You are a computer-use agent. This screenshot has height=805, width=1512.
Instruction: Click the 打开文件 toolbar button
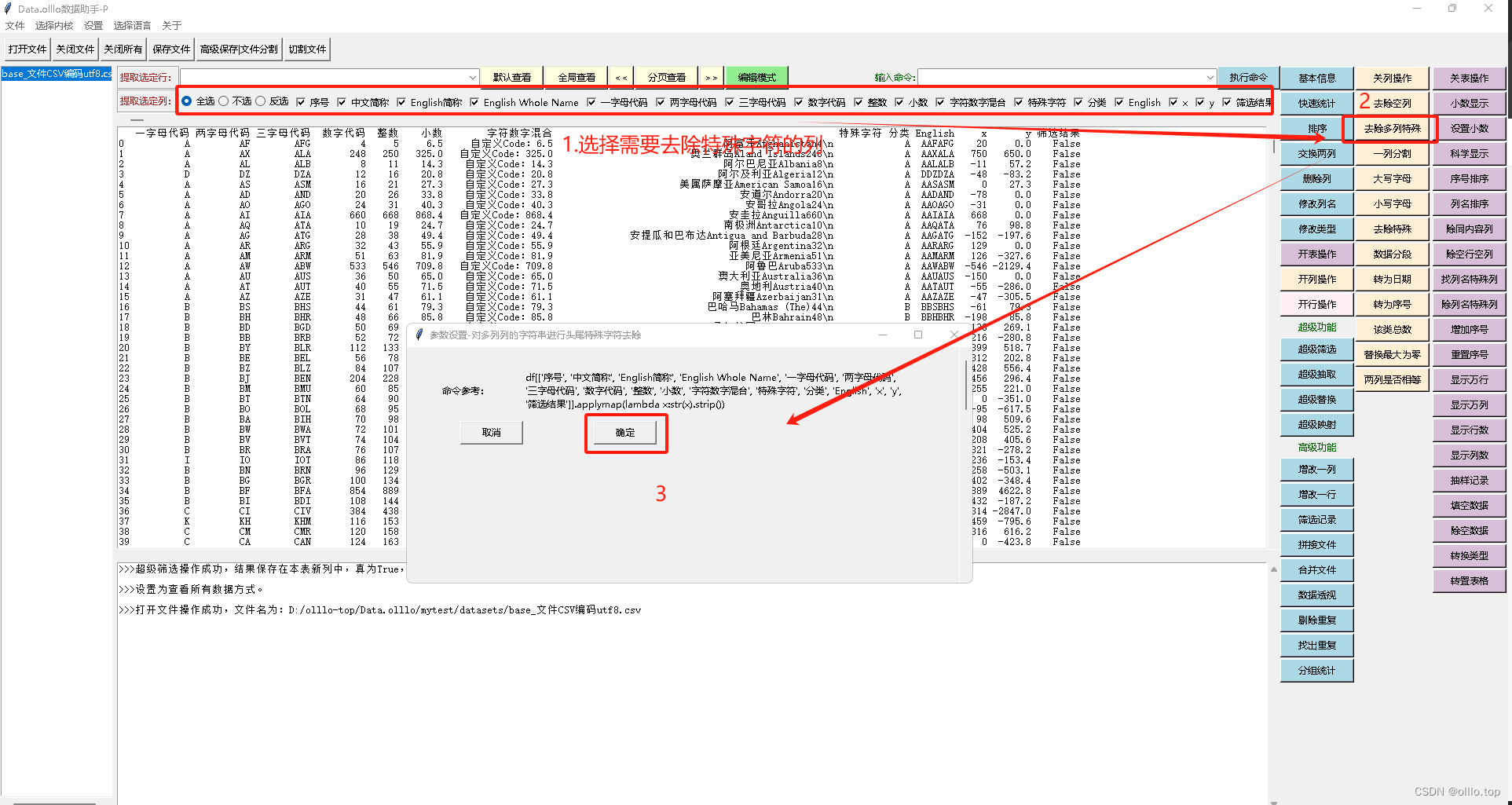pos(27,48)
